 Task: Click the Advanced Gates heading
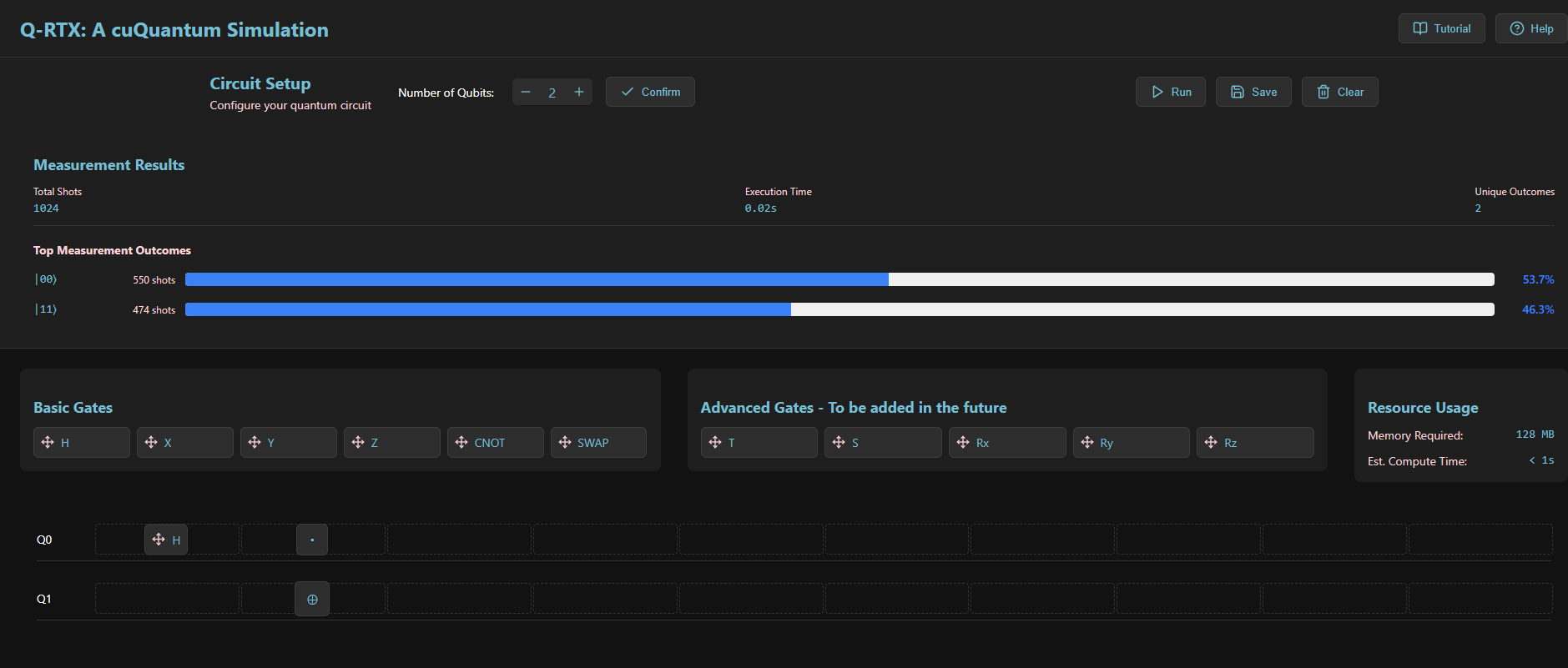point(854,408)
